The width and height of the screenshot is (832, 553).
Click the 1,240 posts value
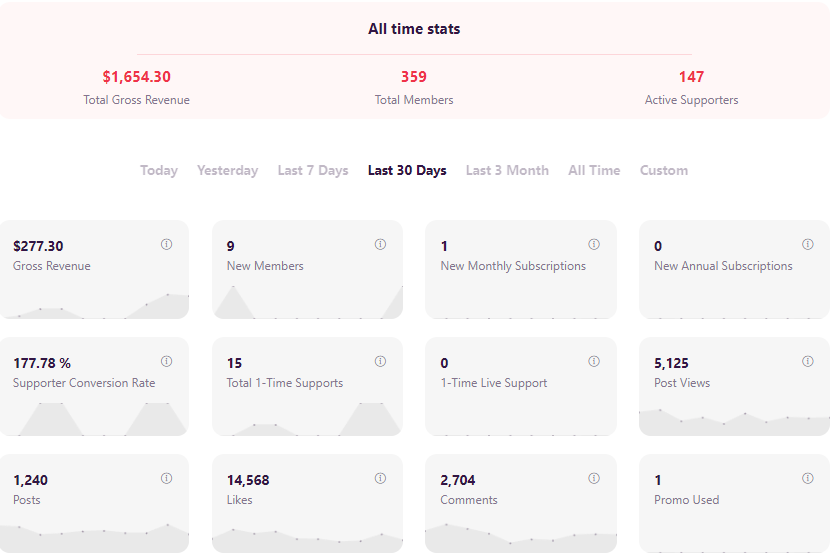[x=31, y=480]
